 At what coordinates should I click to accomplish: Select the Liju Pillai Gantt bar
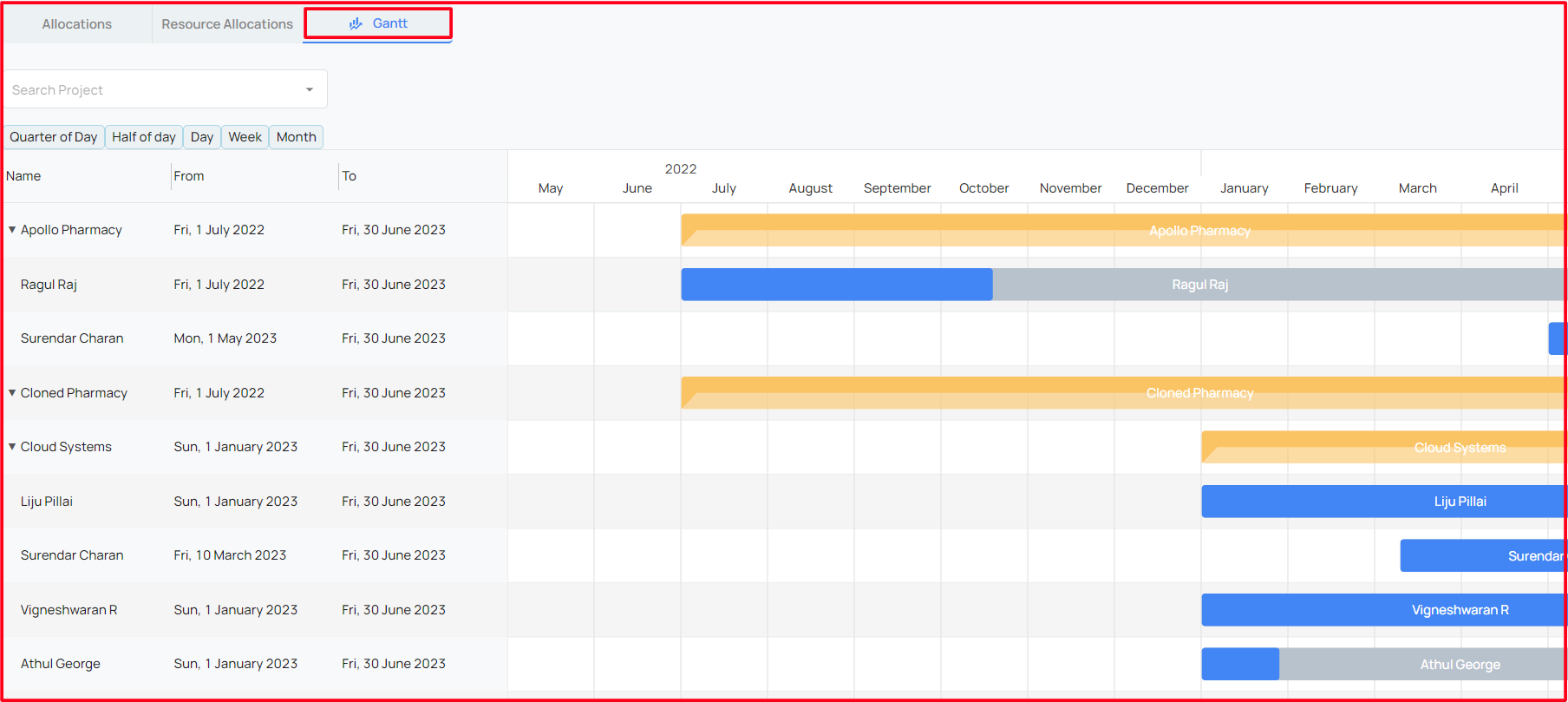(1383, 502)
